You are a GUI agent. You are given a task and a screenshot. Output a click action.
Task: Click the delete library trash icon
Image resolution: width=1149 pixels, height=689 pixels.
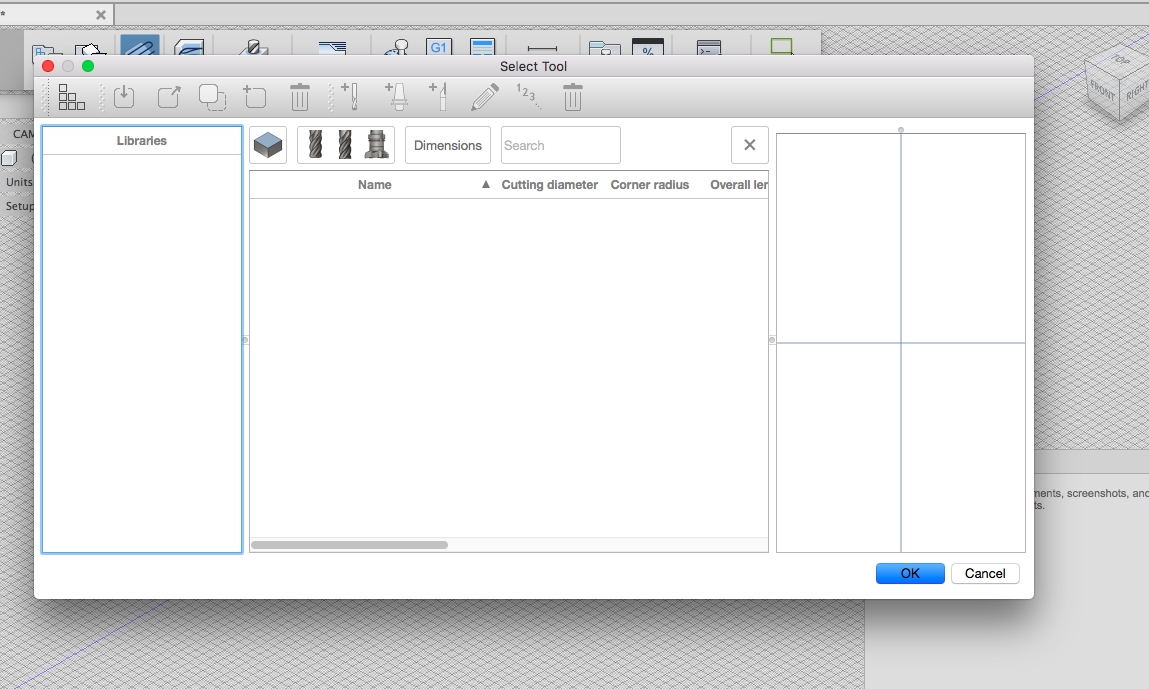point(300,97)
